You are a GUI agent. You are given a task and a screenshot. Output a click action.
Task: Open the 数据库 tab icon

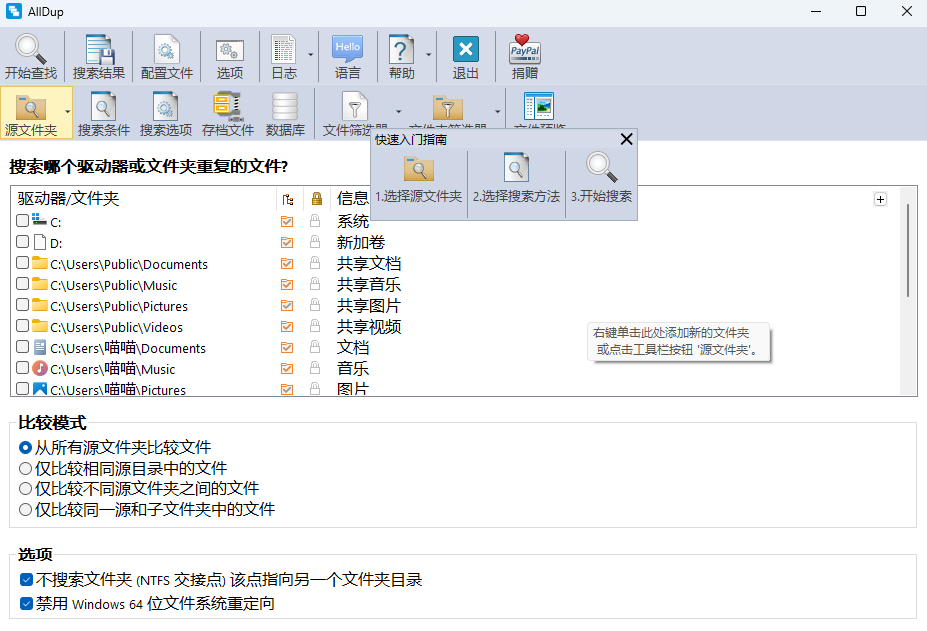coord(285,107)
